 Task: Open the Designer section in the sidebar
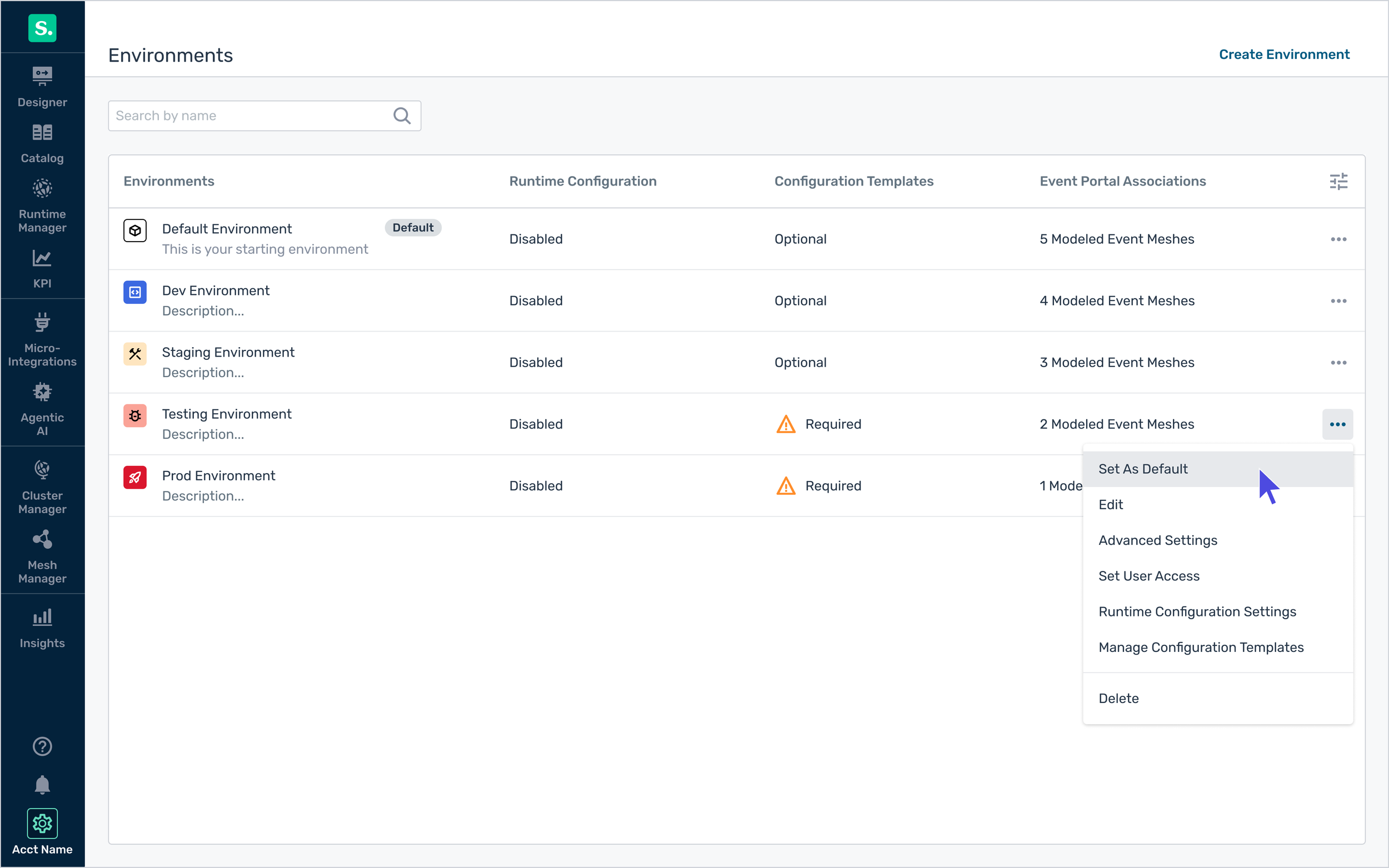[42, 86]
